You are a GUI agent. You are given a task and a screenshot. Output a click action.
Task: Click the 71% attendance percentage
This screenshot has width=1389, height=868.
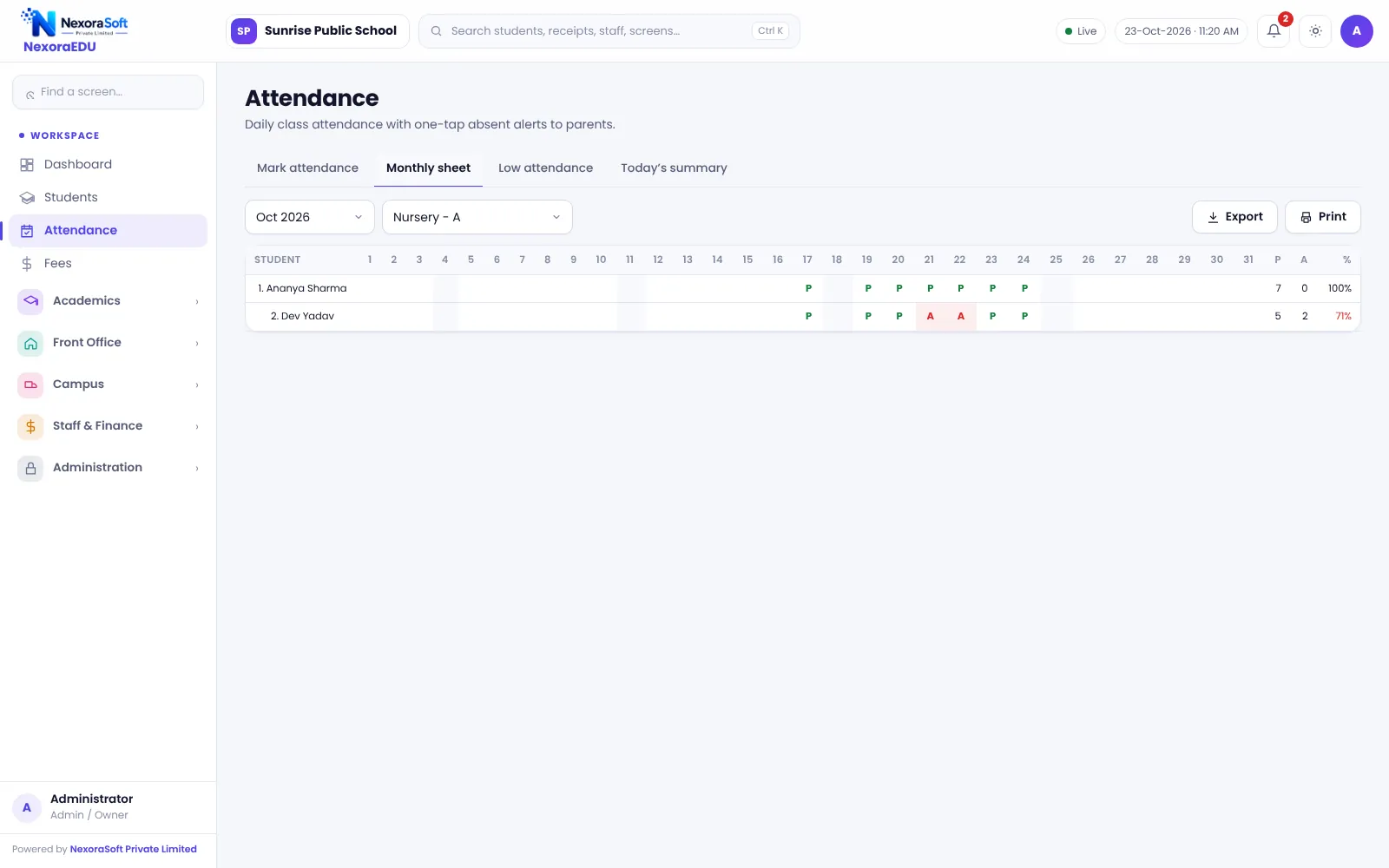pos(1343,316)
